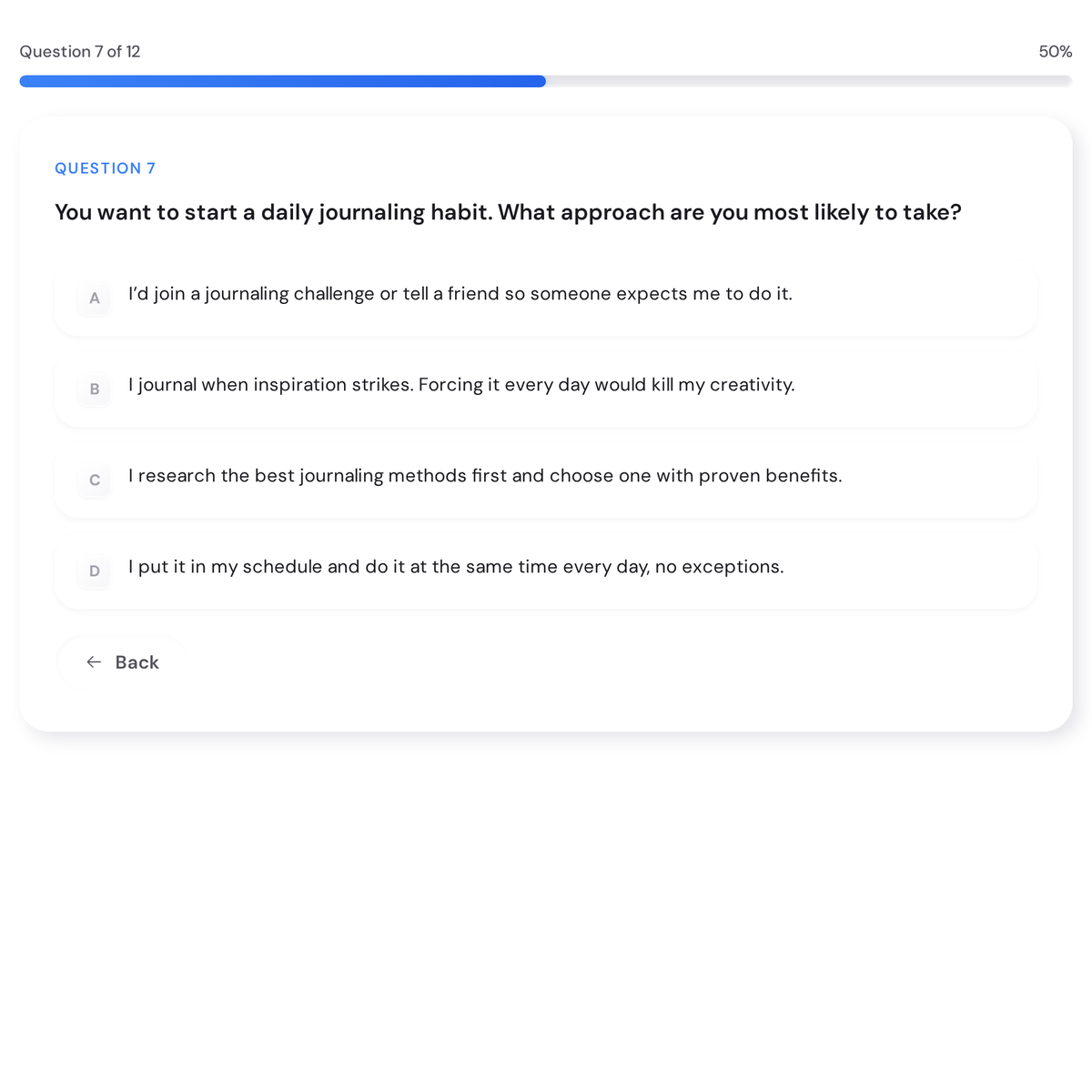This screenshot has width=1092, height=1092.
Task: Click the letter A badge on first answer
Action: pos(94,298)
